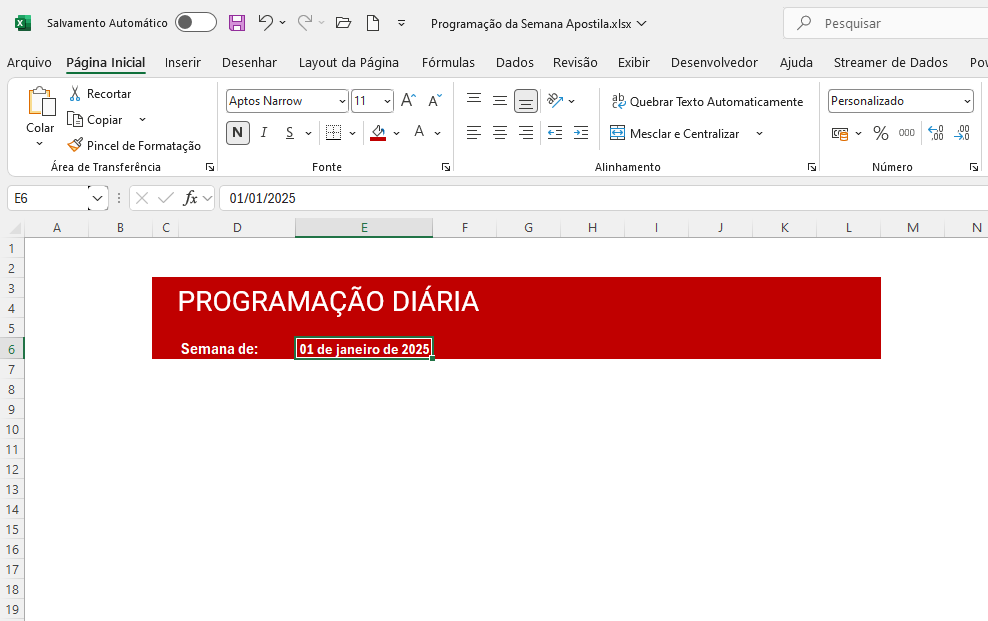This screenshot has height=621, width=988.
Task: Open Insert Function fx dialog
Action: click(190, 198)
